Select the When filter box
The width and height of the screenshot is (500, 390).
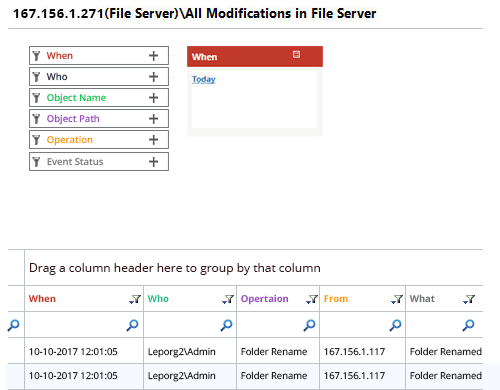click(x=99, y=56)
